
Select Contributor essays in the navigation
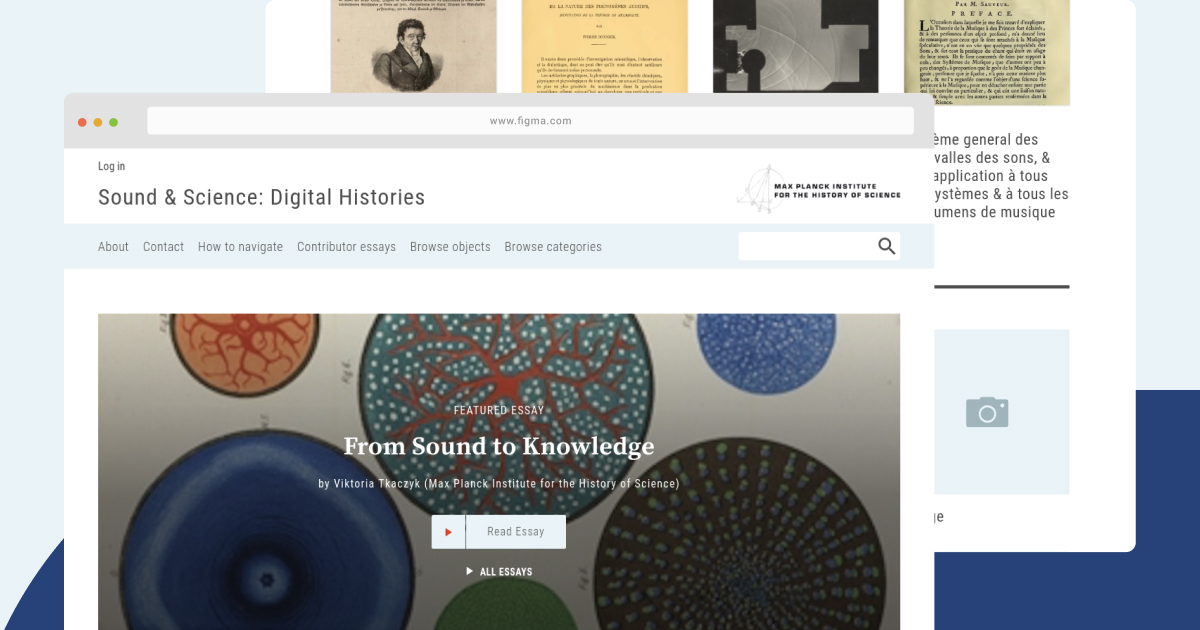tap(346, 247)
